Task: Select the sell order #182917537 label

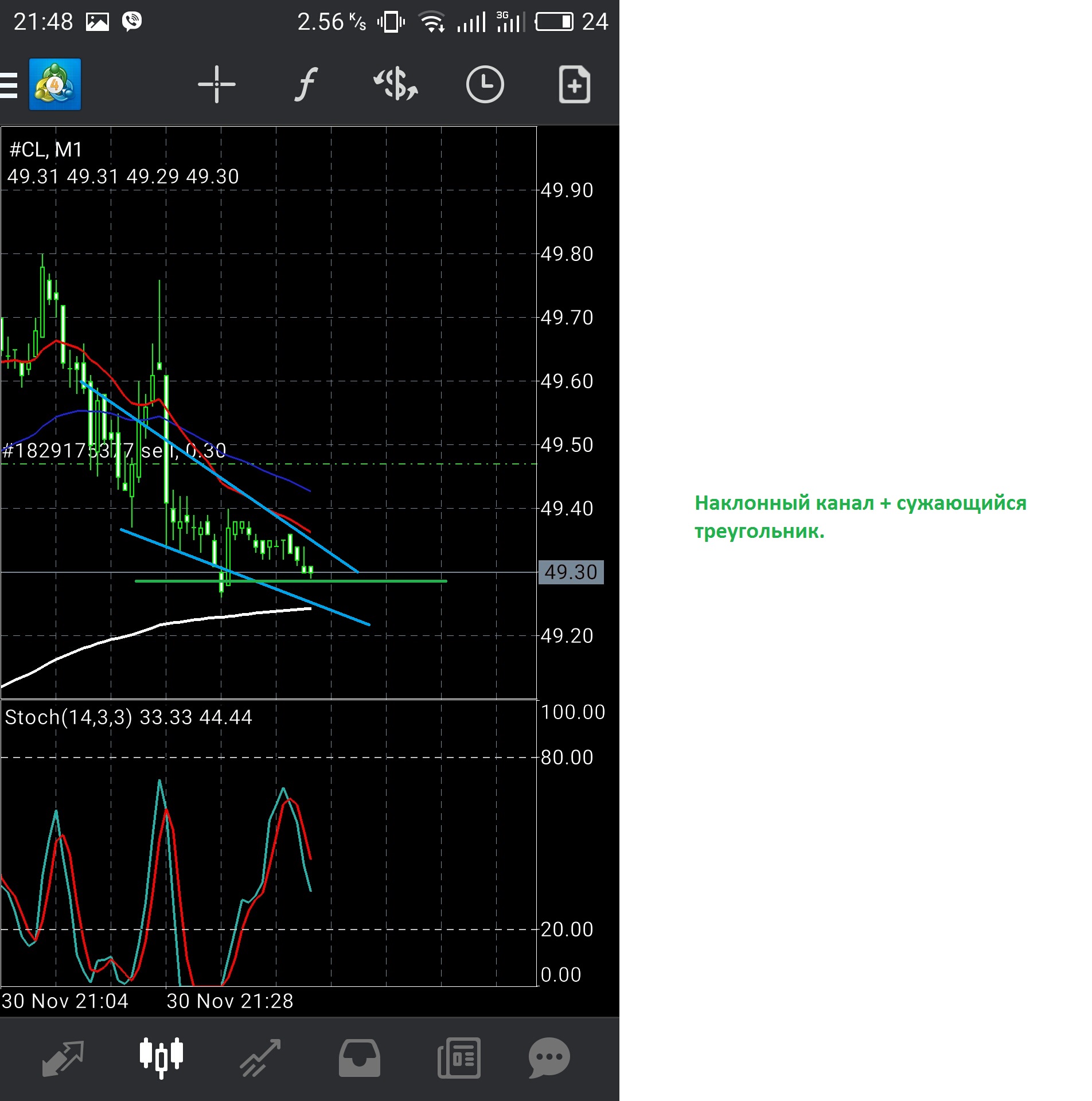Action: point(114,451)
